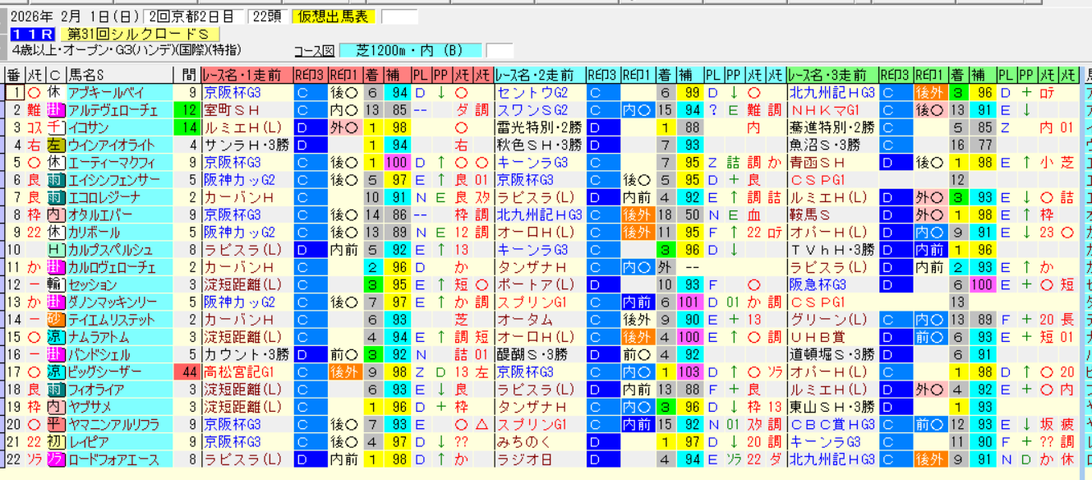Screen dimensions: 1092x480
Task: Click the 掛 badge beside バンドシェル
Action: (55, 355)
